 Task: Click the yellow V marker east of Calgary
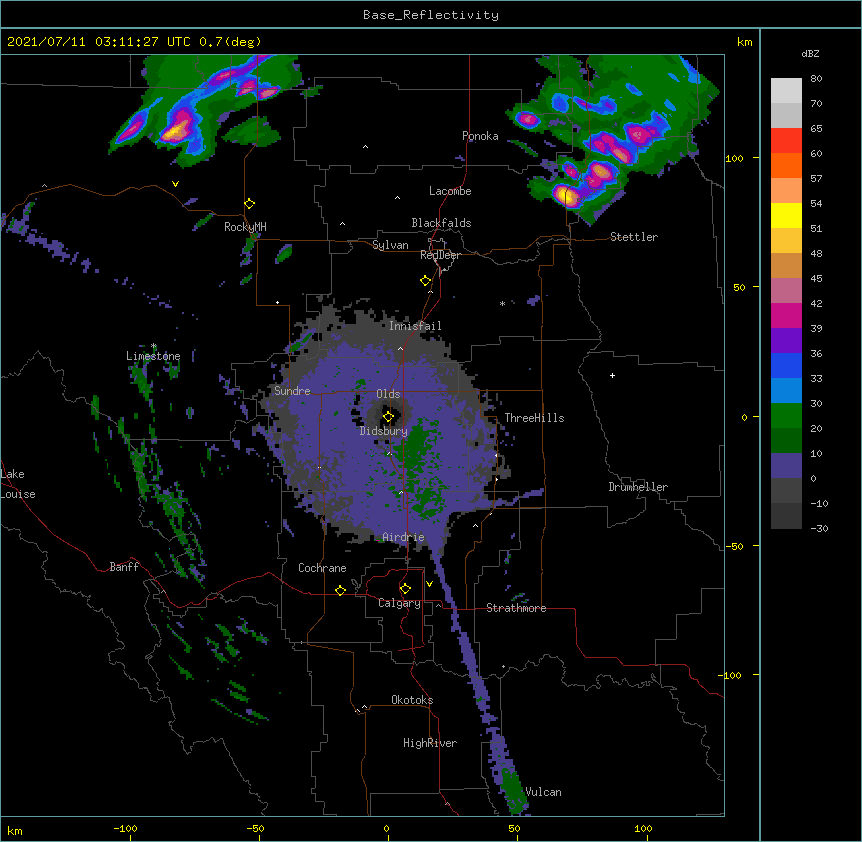point(429,584)
